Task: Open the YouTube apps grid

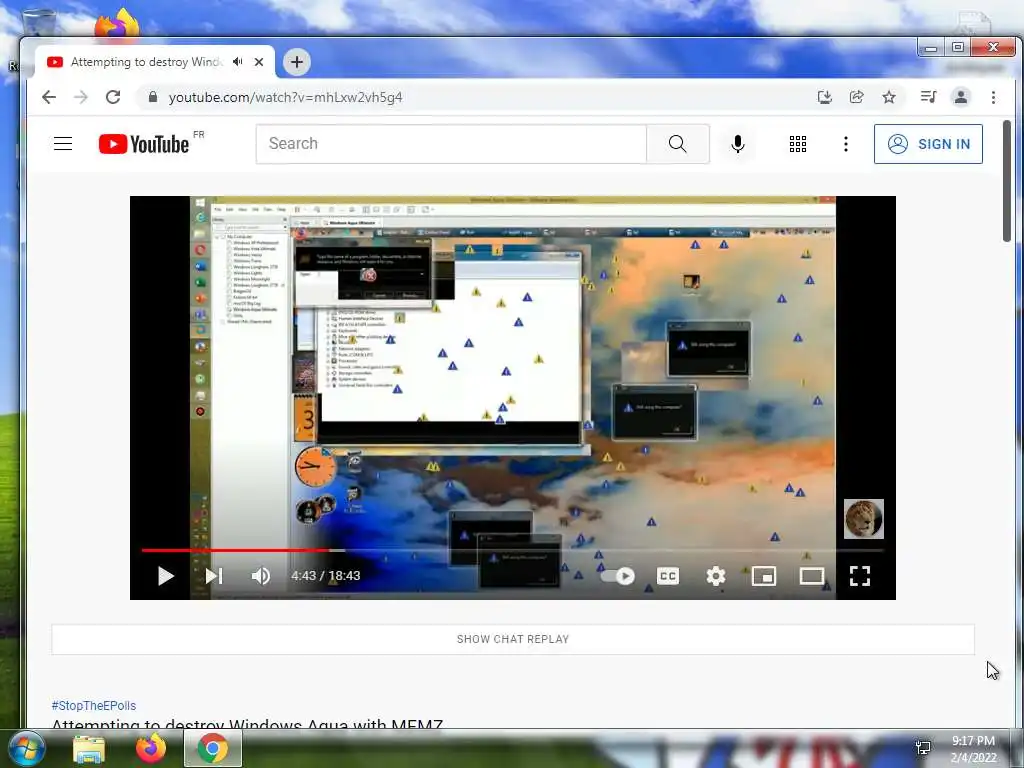Action: pyautogui.click(x=797, y=144)
